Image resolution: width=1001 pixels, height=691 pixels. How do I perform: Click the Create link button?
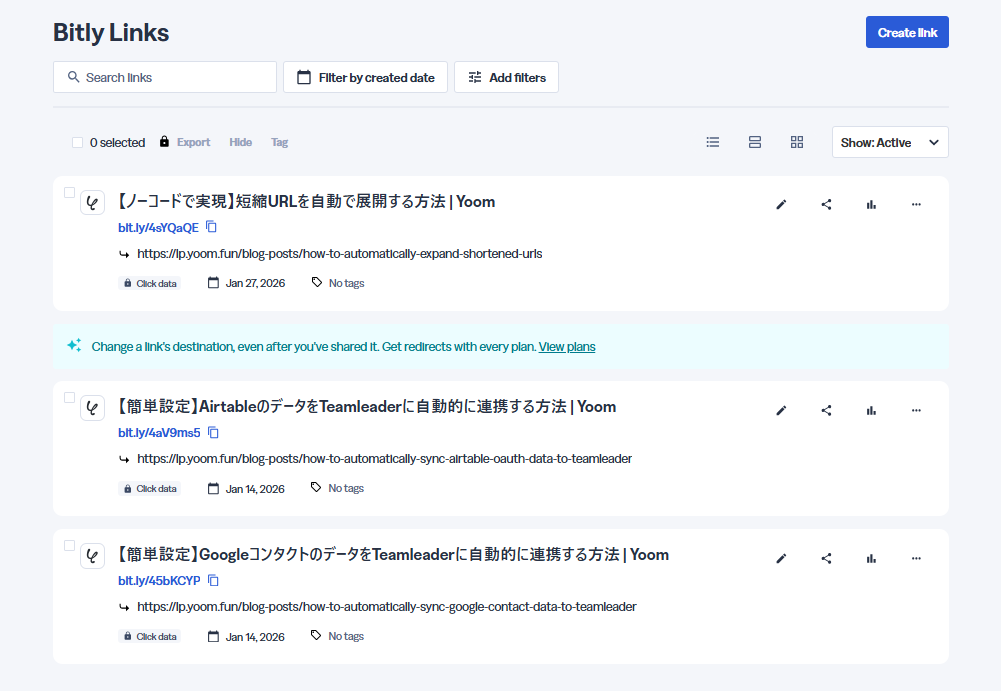coord(907,32)
